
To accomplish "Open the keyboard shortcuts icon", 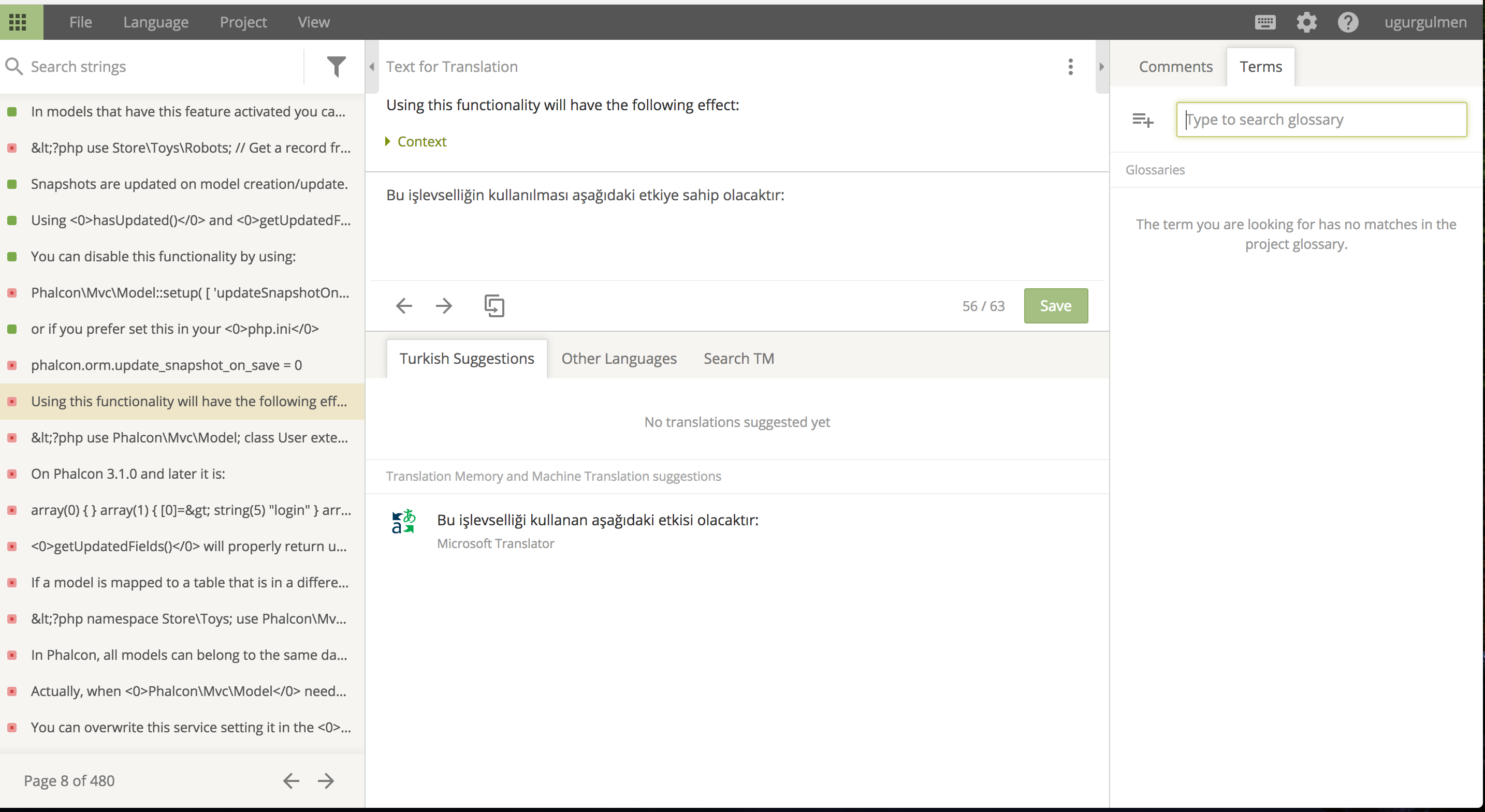I will pos(1265,22).
